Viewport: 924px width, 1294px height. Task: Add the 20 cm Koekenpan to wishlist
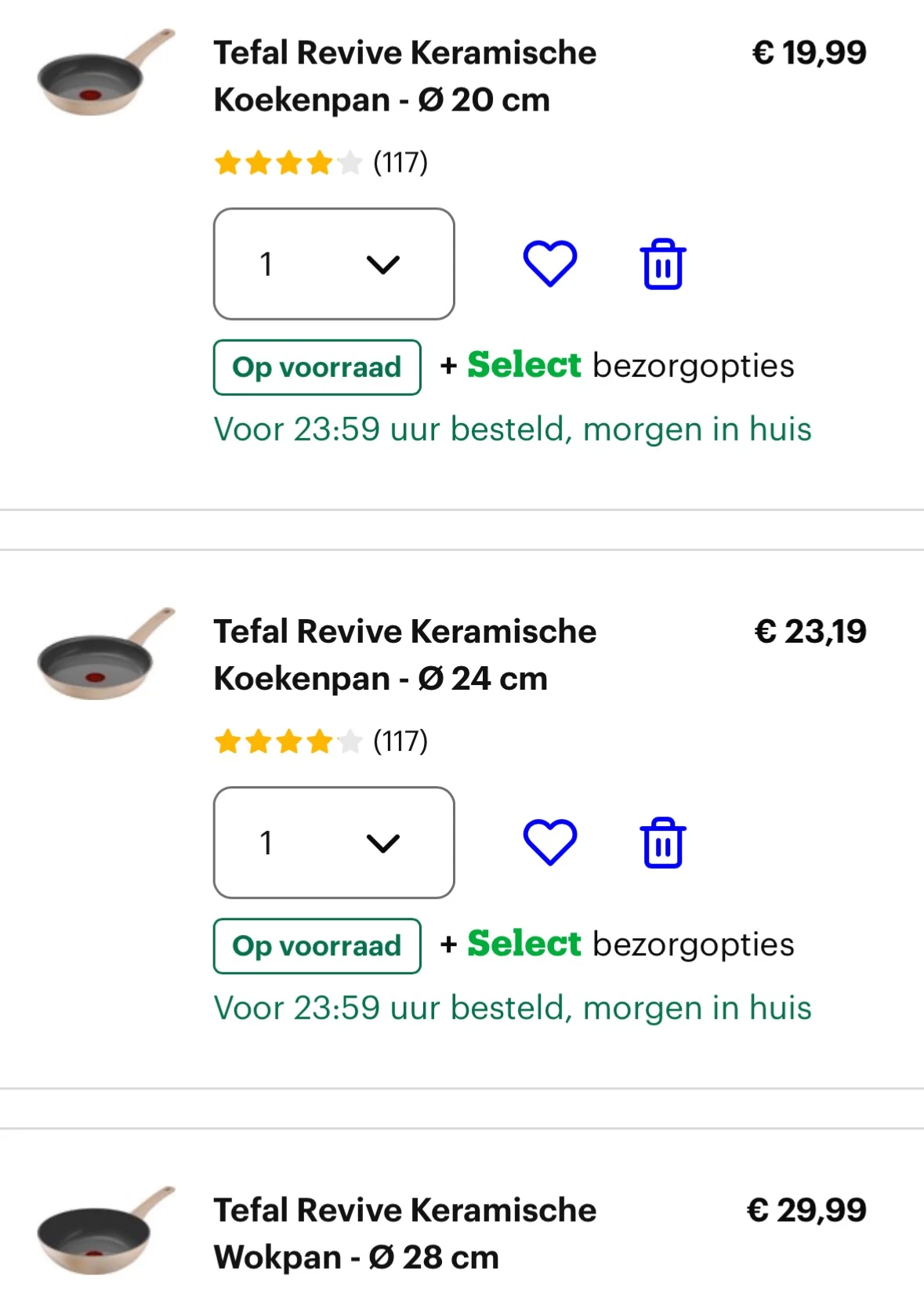click(x=549, y=263)
